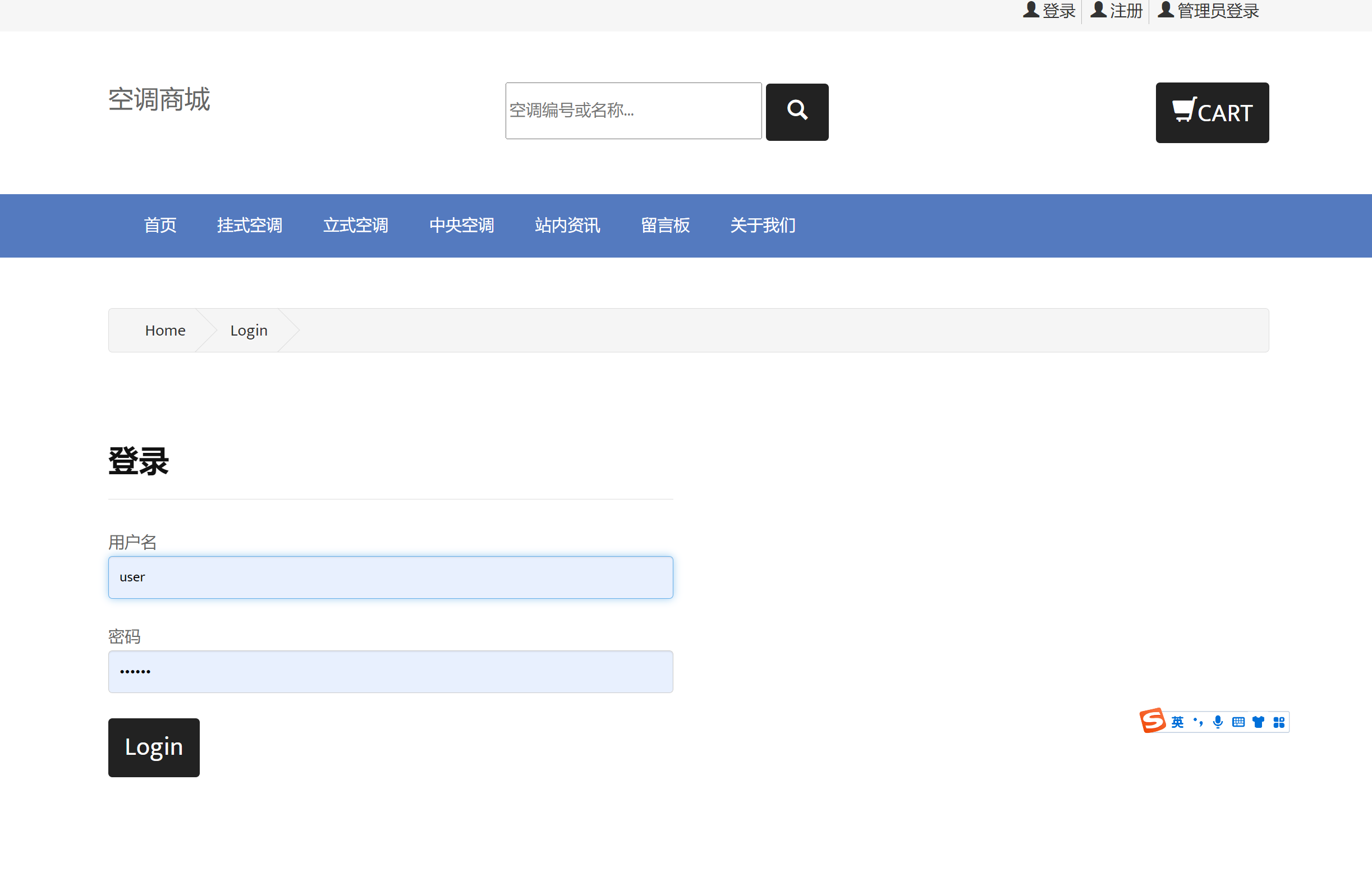
Task: Open Sogou skins via the t-shirt icon
Action: (1258, 722)
